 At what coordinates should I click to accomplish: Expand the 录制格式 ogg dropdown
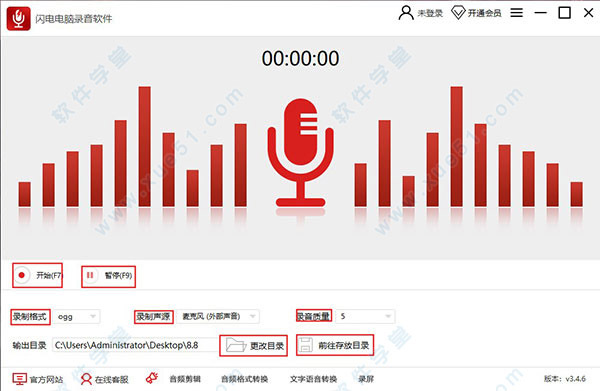(77, 317)
